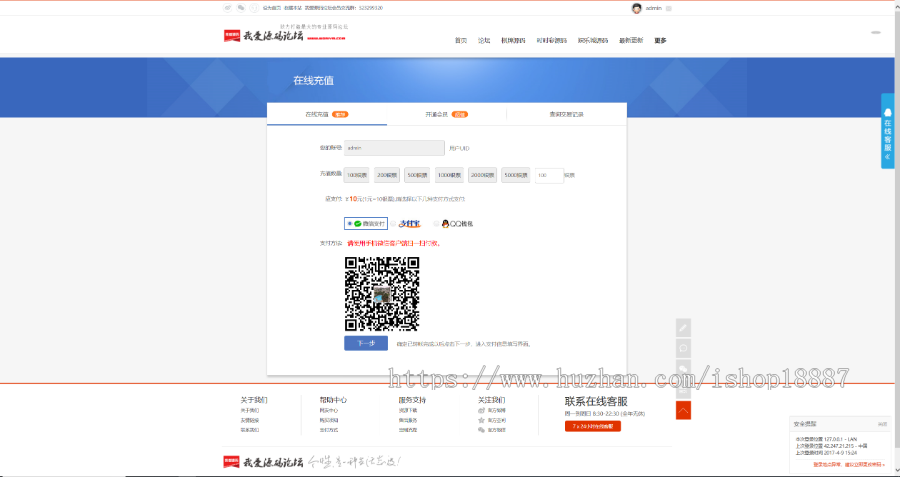Click the 帮助中心 footer heading
900x477 pixels.
coord(333,400)
